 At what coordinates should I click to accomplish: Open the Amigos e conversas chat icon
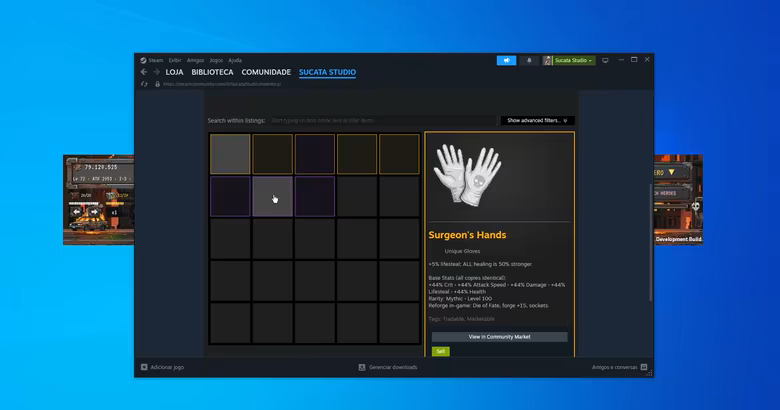644,367
